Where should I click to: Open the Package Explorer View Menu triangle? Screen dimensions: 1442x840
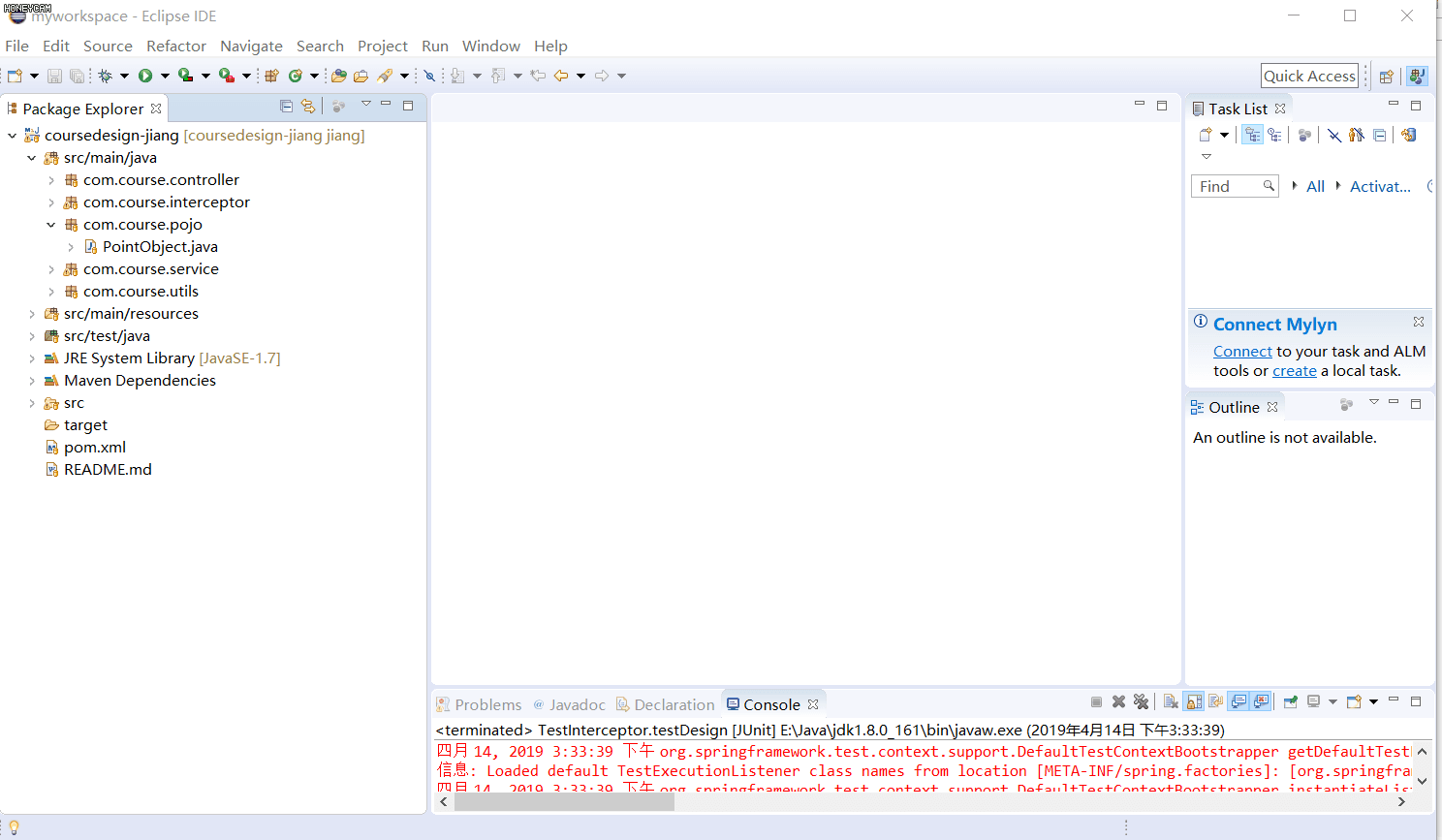point(366,103)
